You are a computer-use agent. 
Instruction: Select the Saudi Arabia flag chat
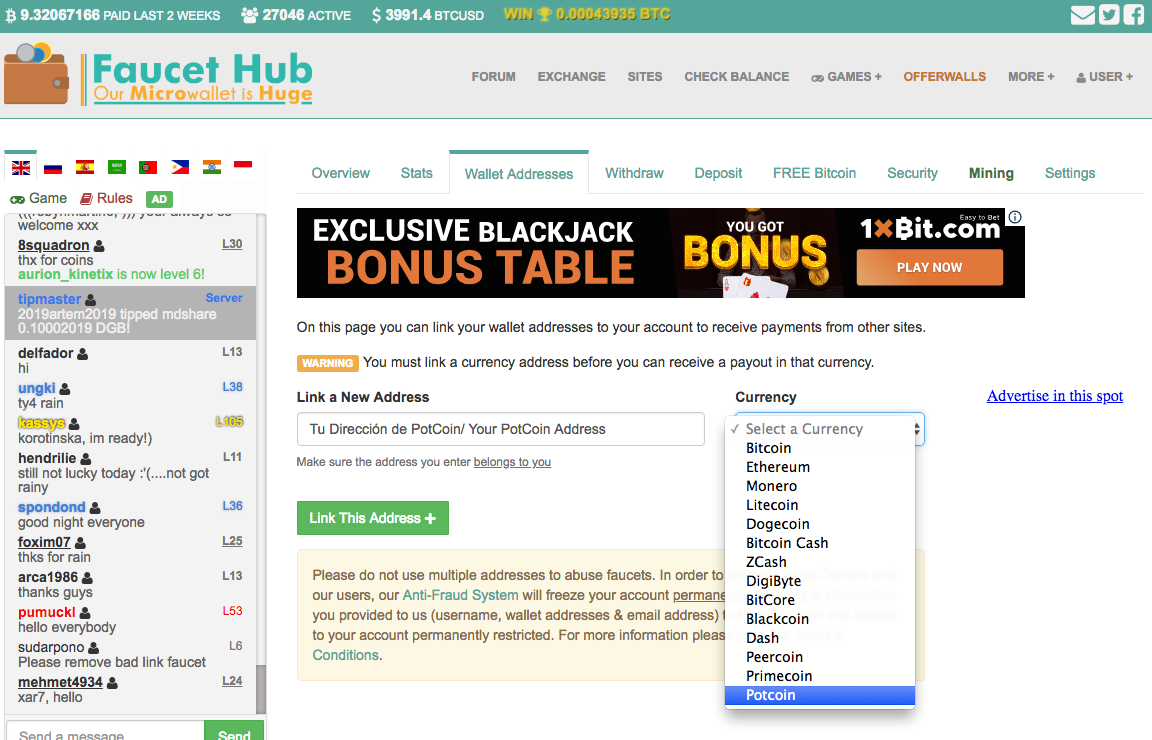pos(117,168)
